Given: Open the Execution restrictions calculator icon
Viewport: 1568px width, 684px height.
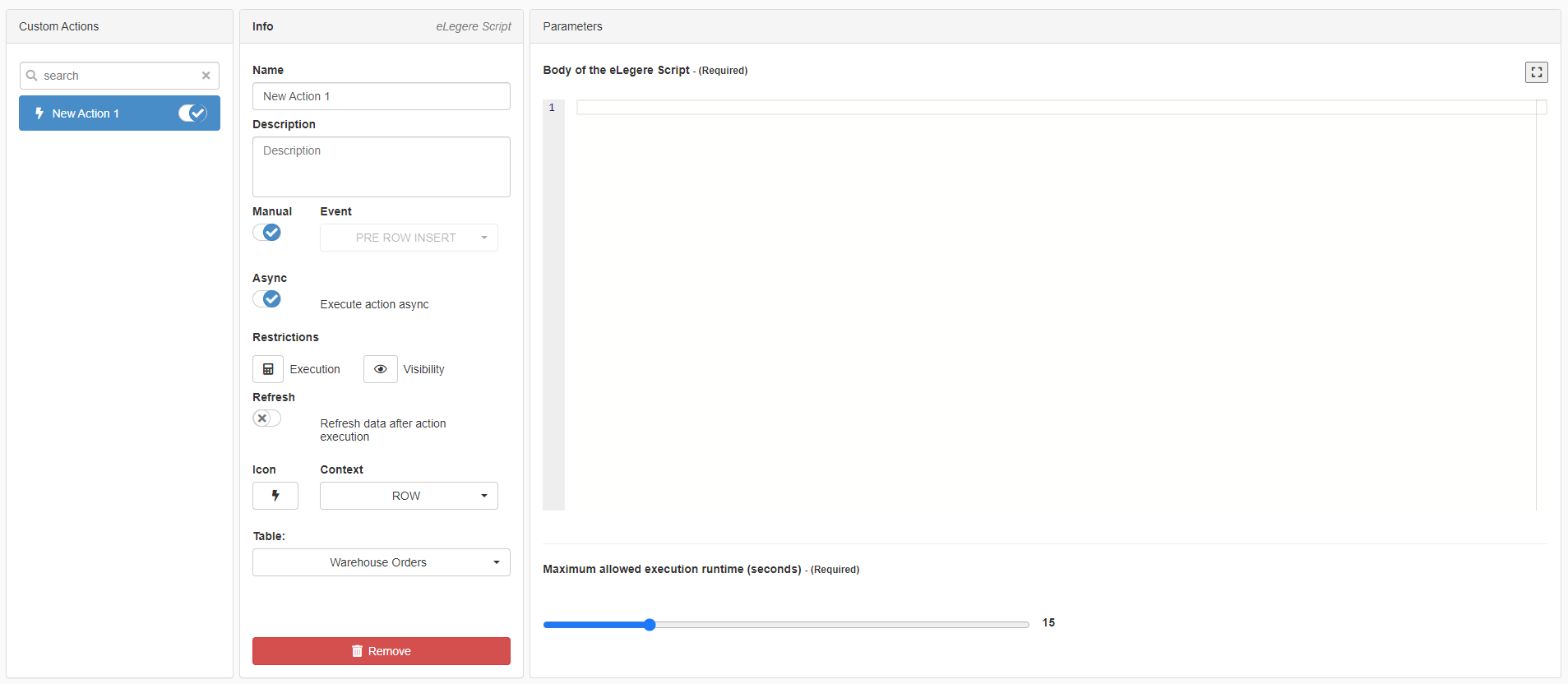Looking at the screenshot, I should (x=268, y=369).
